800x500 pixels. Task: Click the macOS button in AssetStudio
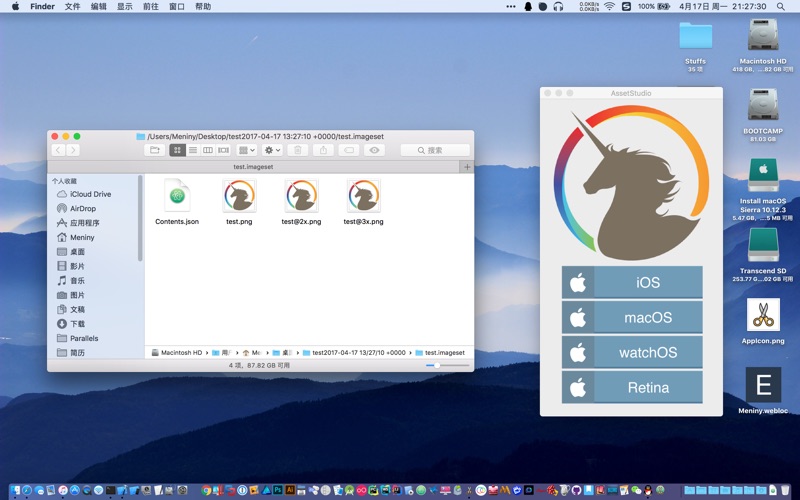[632, 317]
